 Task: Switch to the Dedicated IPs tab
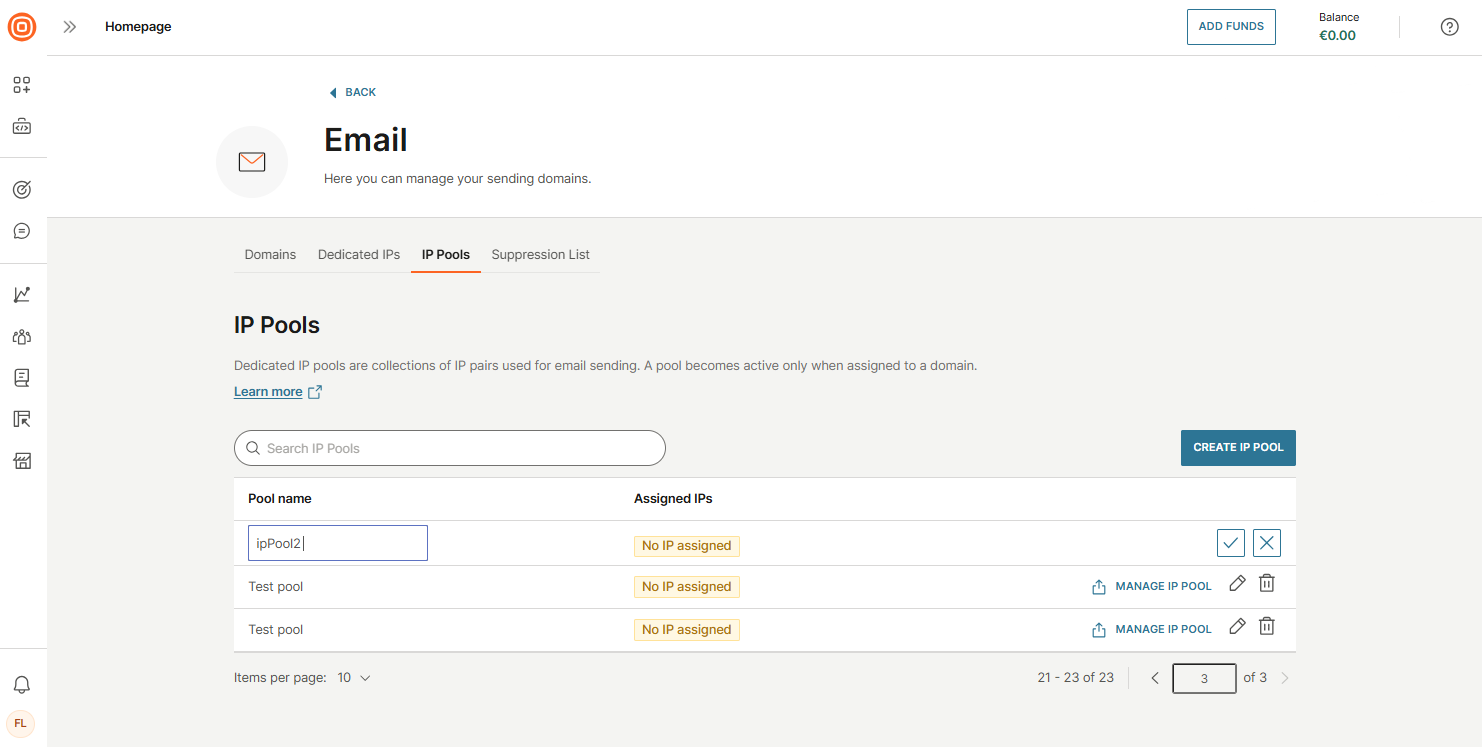tap(359, 255)
